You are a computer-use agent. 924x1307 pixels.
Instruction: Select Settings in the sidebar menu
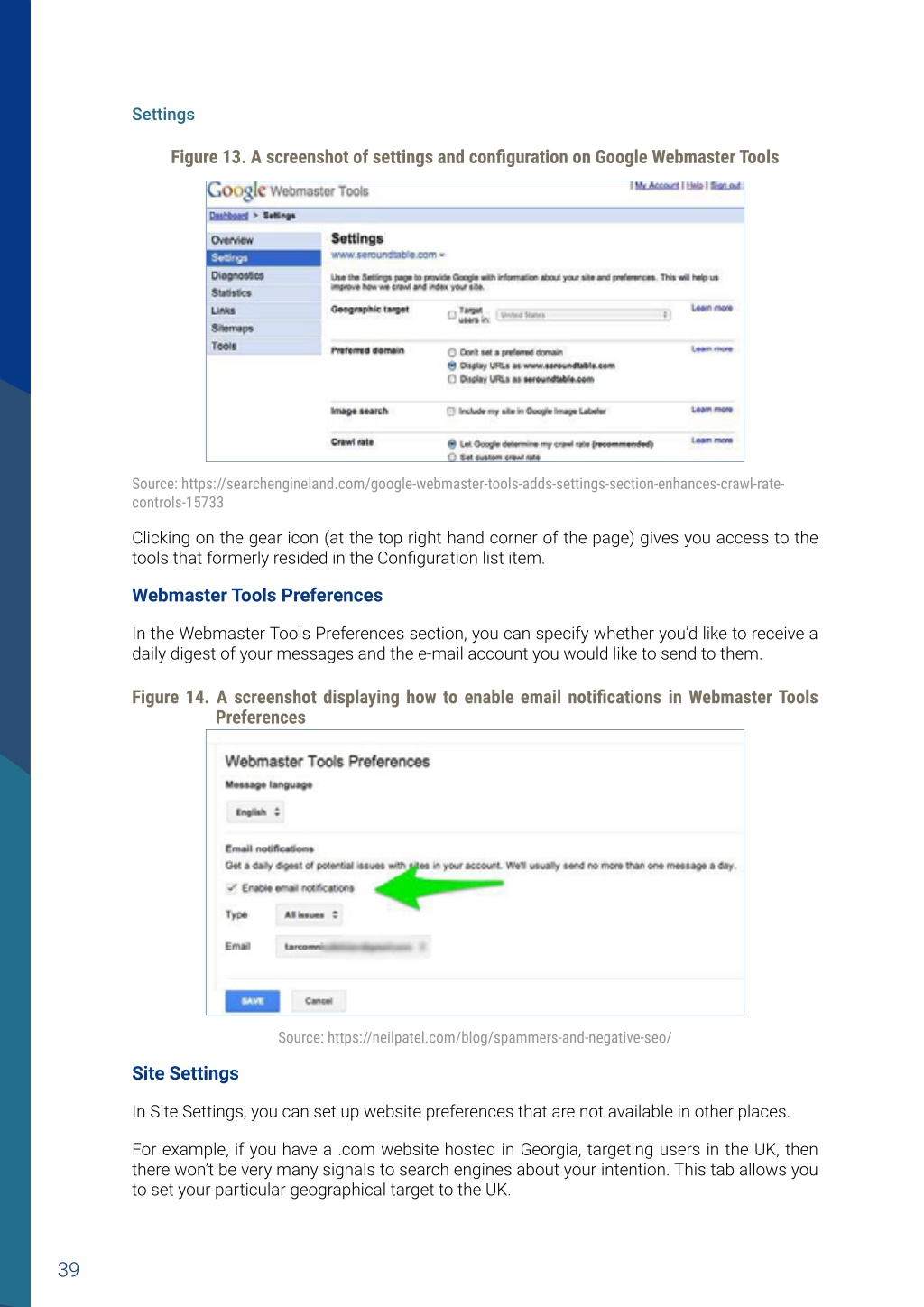point(263,258)
